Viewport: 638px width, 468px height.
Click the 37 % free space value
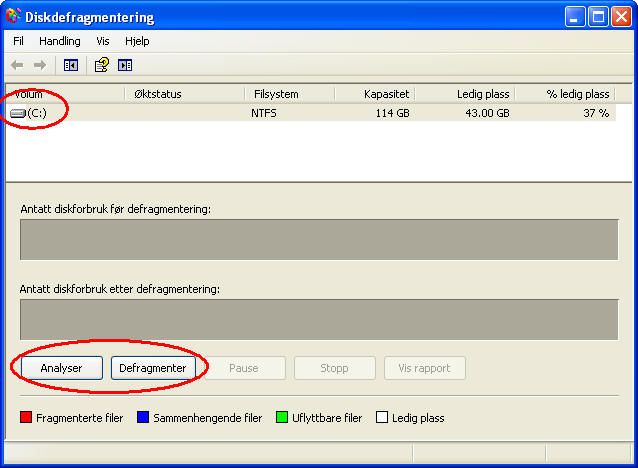click(x=596, y=113)
